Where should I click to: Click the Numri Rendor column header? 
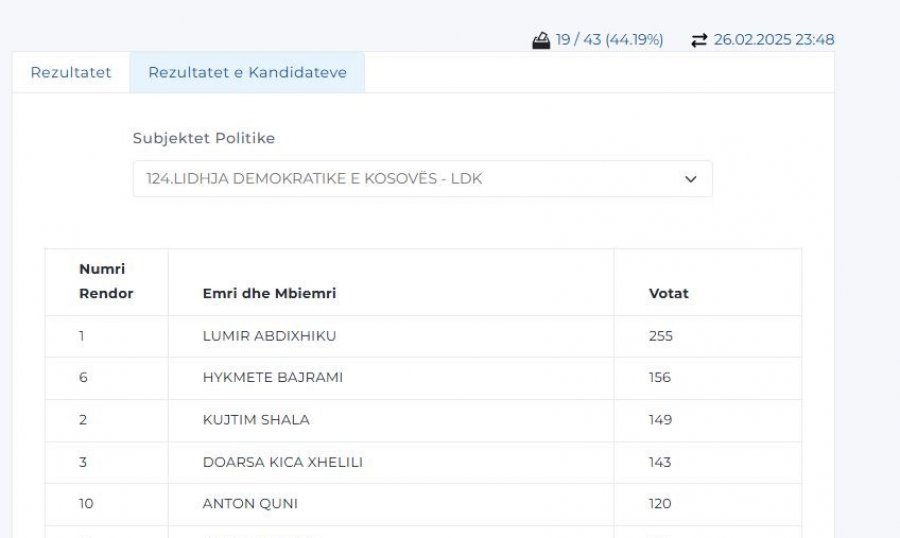pos(106,281)
